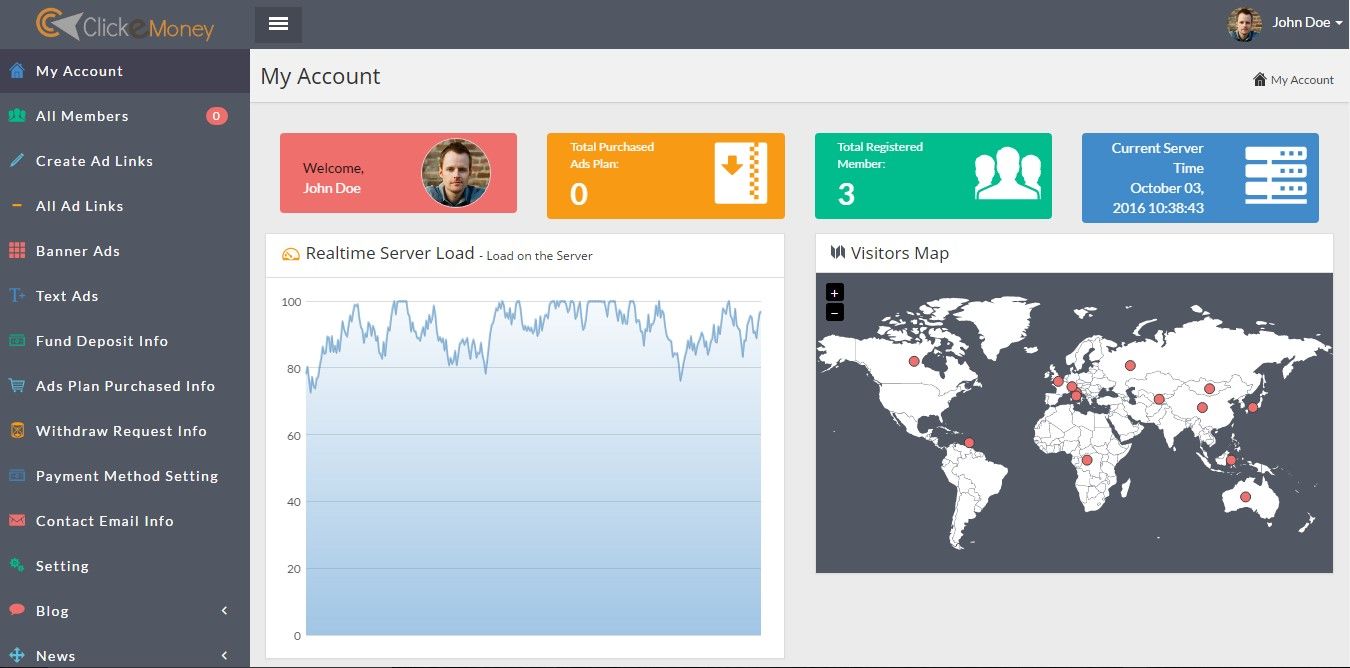The width and height of the screenshot is (1350, 668).
Task: Open Withdraw Request Info
Action: click(125, 431)
